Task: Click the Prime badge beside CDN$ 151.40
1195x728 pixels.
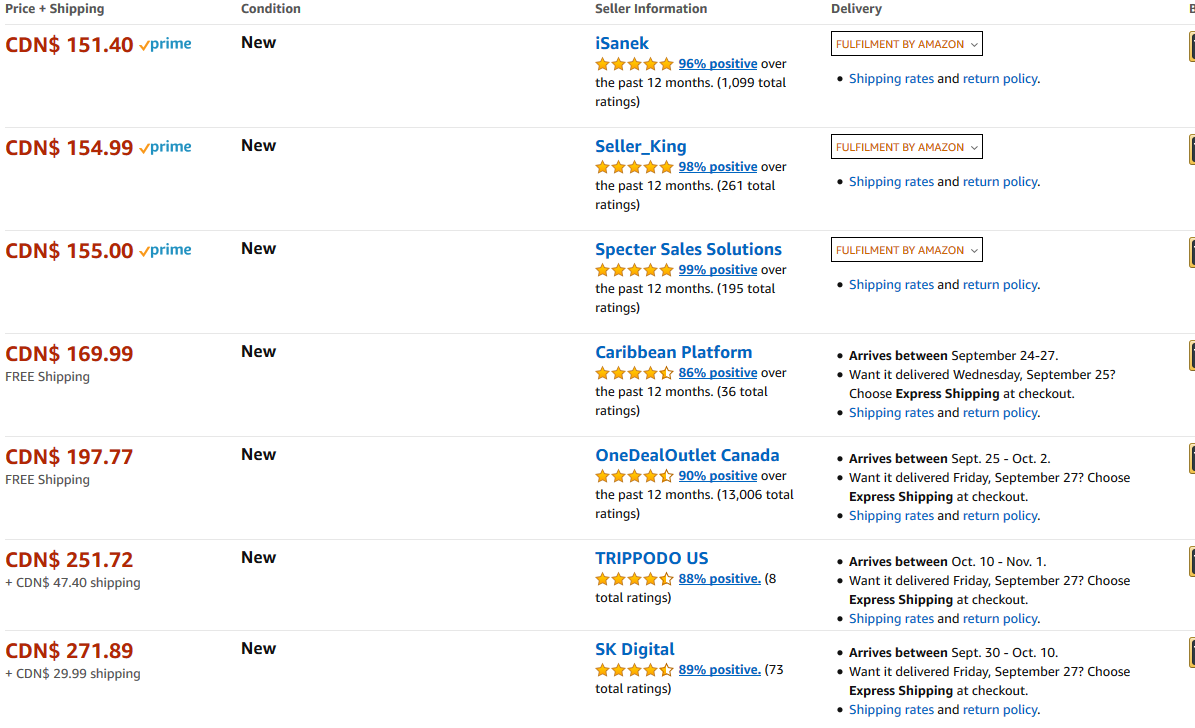Action: pyautogui.click(x=165, y=45)
